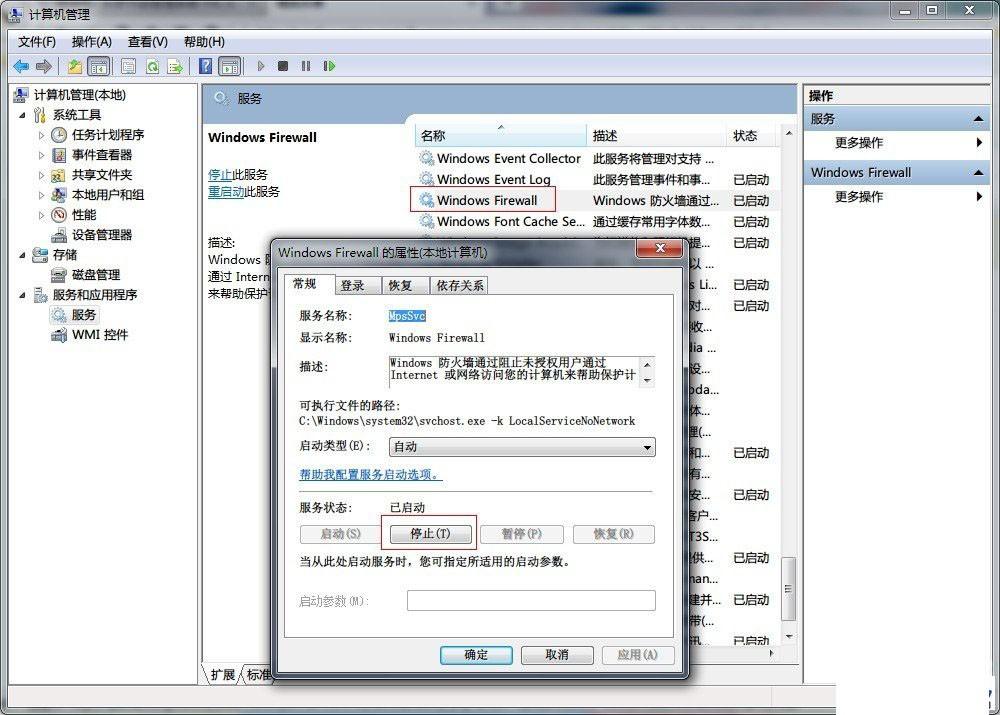Click the Up one level folder icon
This screenshot has width=1000, height=715.
pyautogui.click(x=75, y=66)
